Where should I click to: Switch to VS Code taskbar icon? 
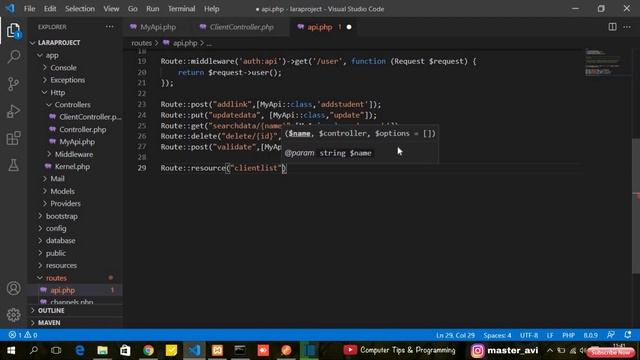pos(194,350)
